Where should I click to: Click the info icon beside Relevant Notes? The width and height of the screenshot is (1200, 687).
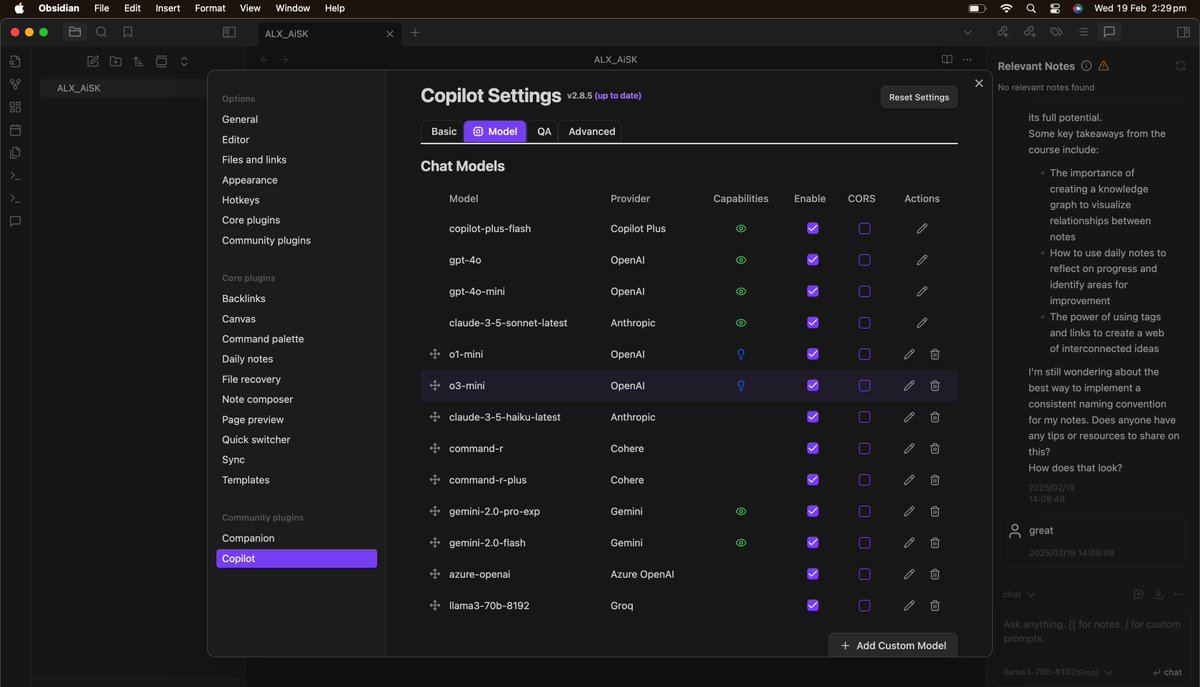(x=1085, y=66)
